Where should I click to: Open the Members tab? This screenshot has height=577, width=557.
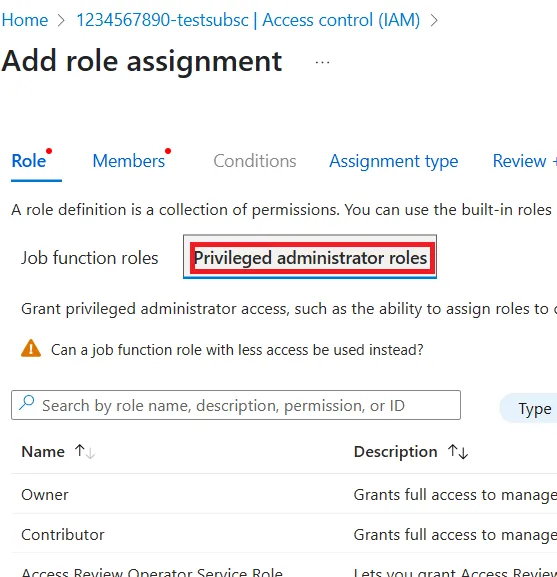(x=129, y=161)
